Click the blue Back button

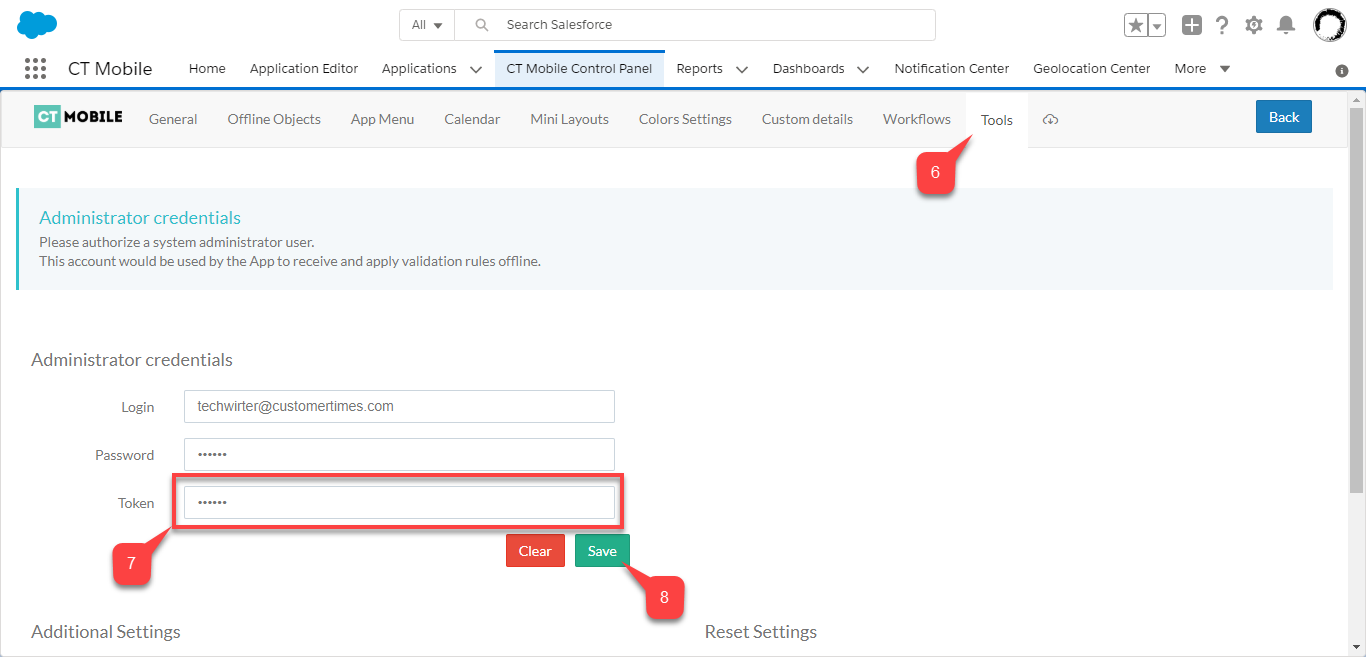coord(1283,117)
